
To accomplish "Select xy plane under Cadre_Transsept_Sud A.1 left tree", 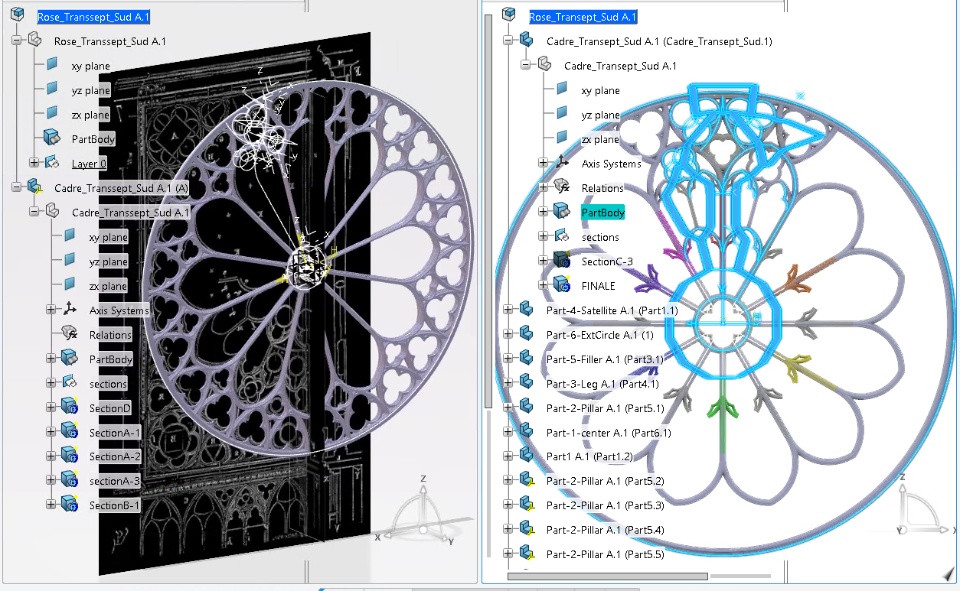I will tap(108, 238).
